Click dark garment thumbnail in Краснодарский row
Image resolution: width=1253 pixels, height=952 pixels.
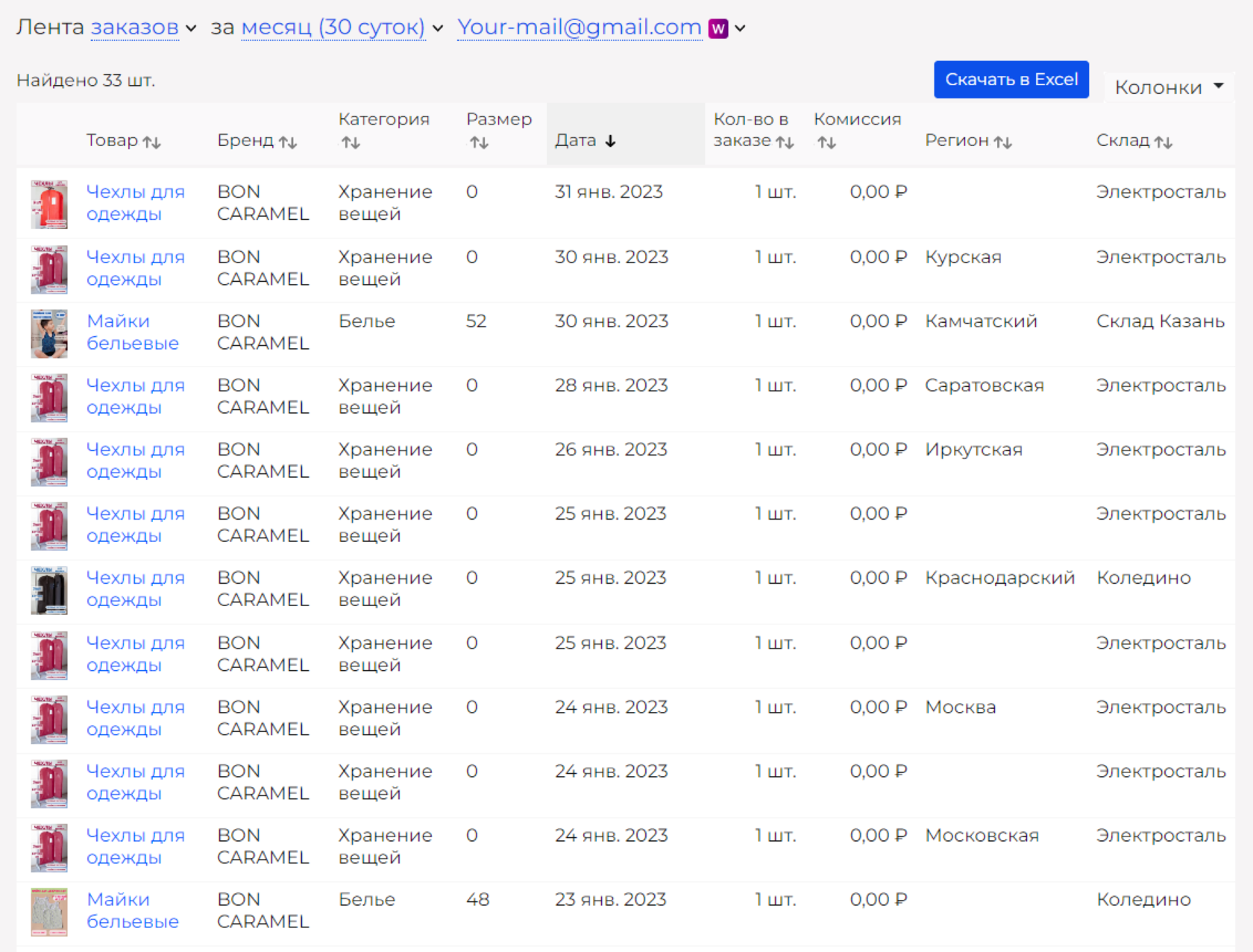tap(49, 590)
